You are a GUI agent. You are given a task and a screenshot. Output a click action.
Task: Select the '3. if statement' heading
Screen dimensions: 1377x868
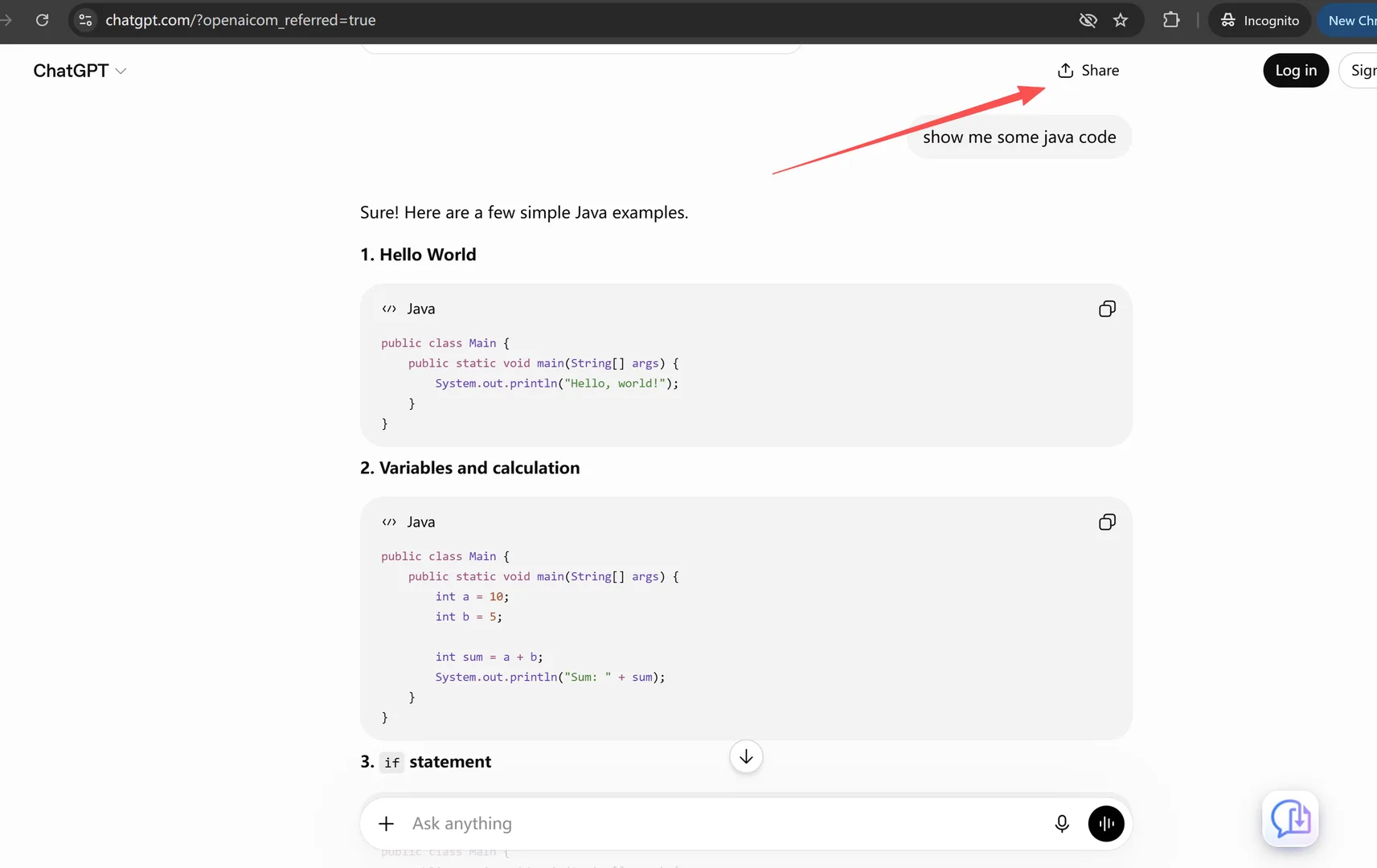(x=425, y=762)
